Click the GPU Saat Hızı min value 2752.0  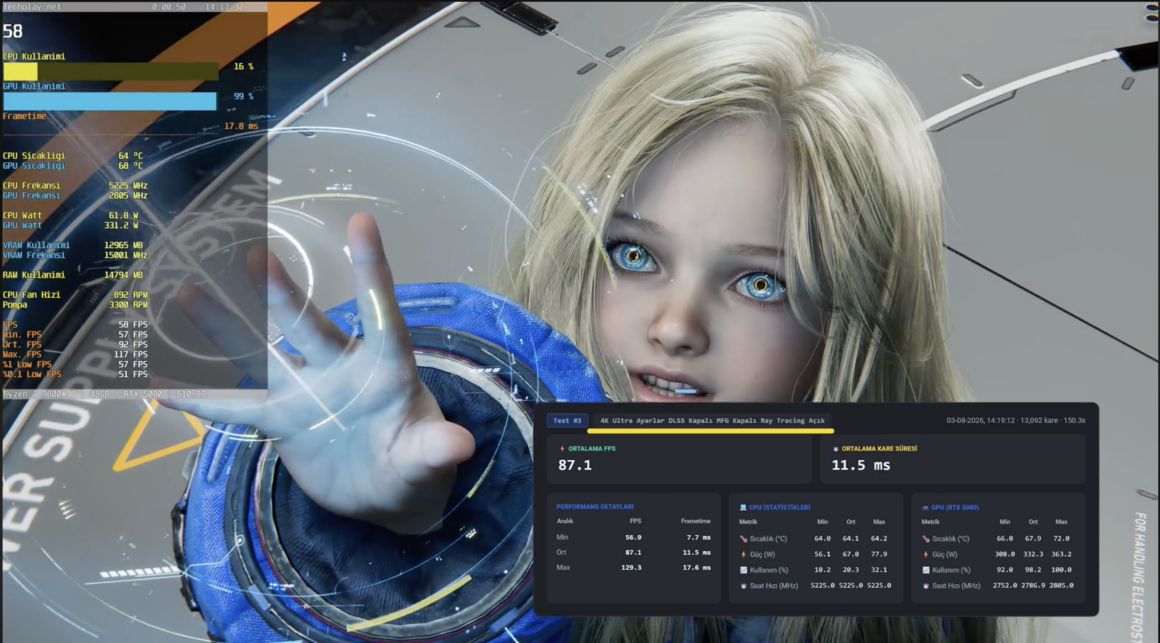[1004, 585]
